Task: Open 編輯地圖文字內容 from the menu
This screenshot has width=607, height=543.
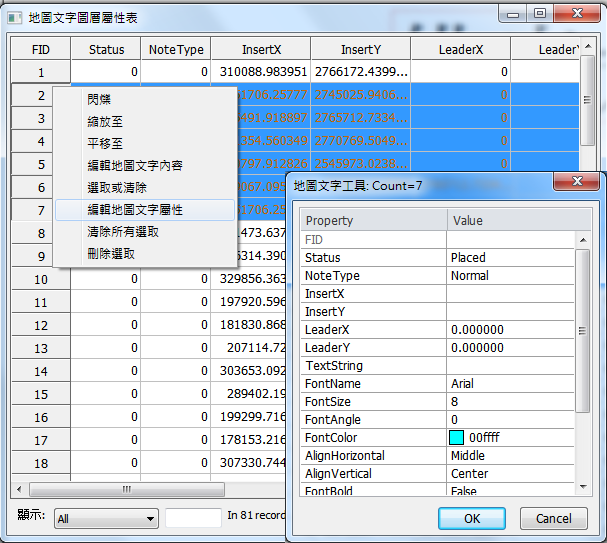Action: click(x=134, y=165)
